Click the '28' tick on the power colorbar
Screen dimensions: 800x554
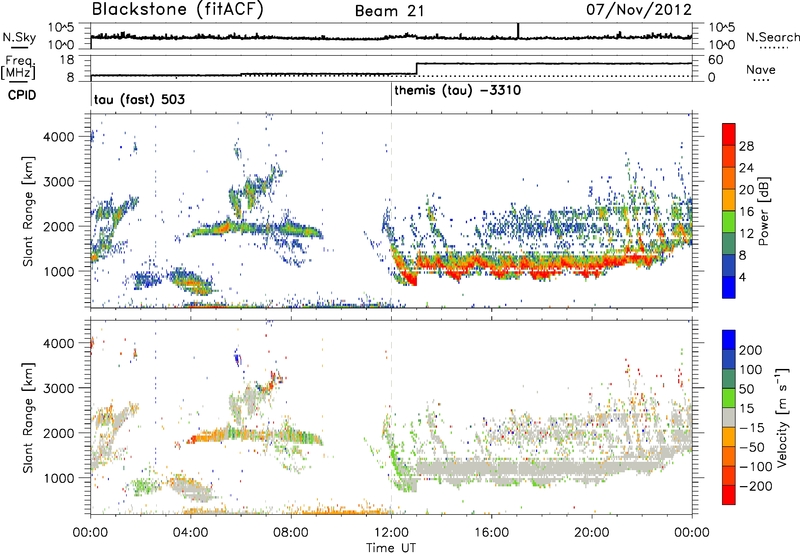pyautogui.click(x=746, y=146)
